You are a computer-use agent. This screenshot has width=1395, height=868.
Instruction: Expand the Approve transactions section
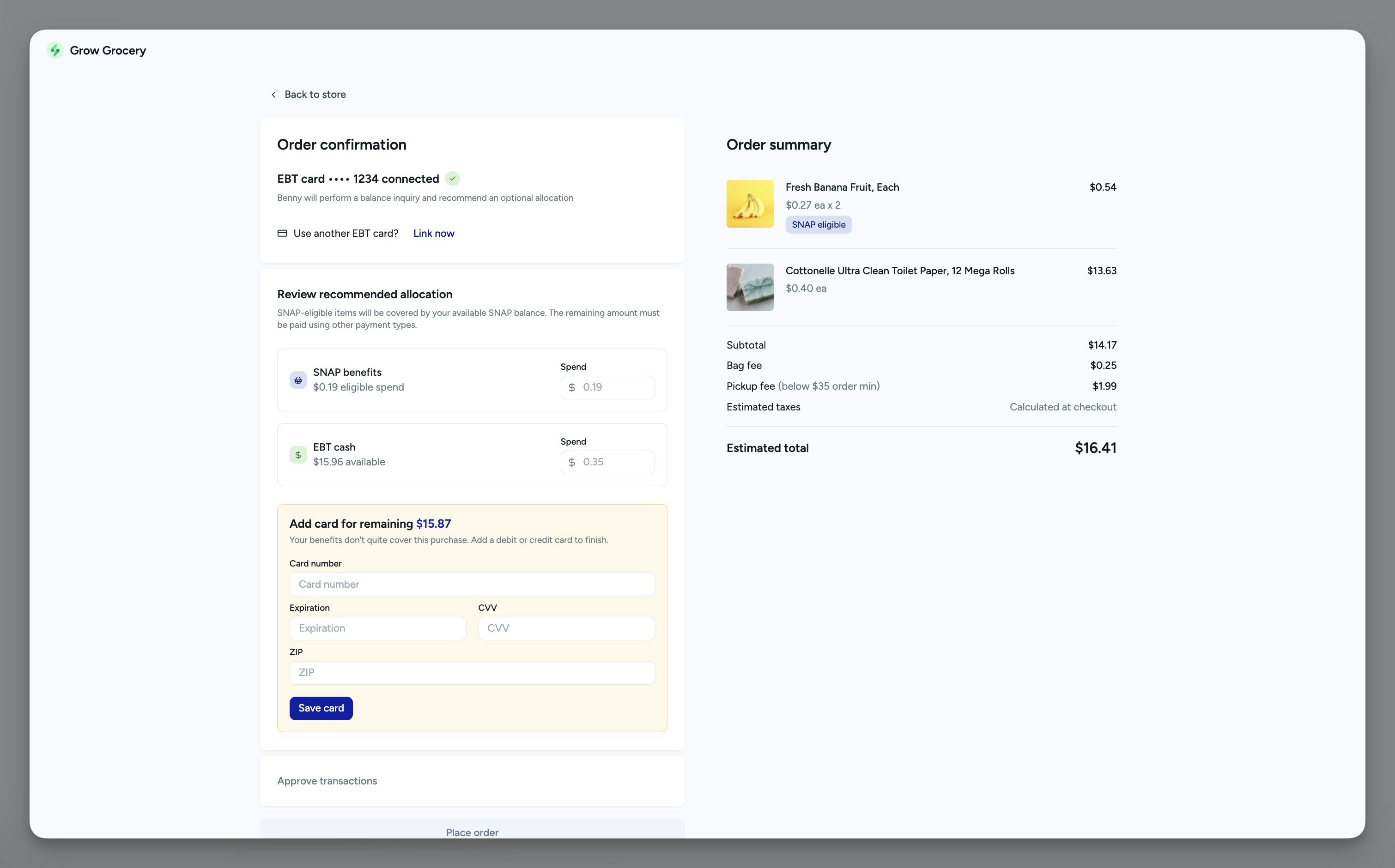[x=327, y=781]
